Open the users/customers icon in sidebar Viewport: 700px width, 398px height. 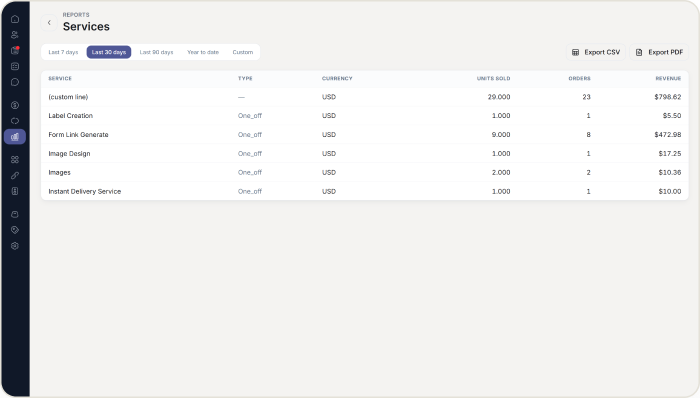pos(15,35)
